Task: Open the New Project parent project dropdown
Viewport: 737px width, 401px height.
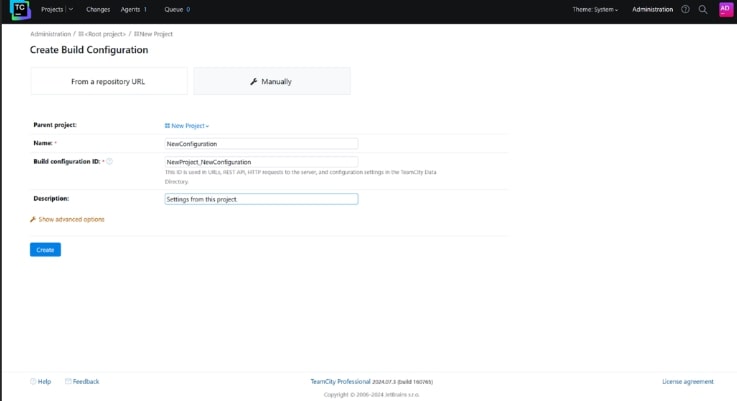Action: [x=187, y=126]
